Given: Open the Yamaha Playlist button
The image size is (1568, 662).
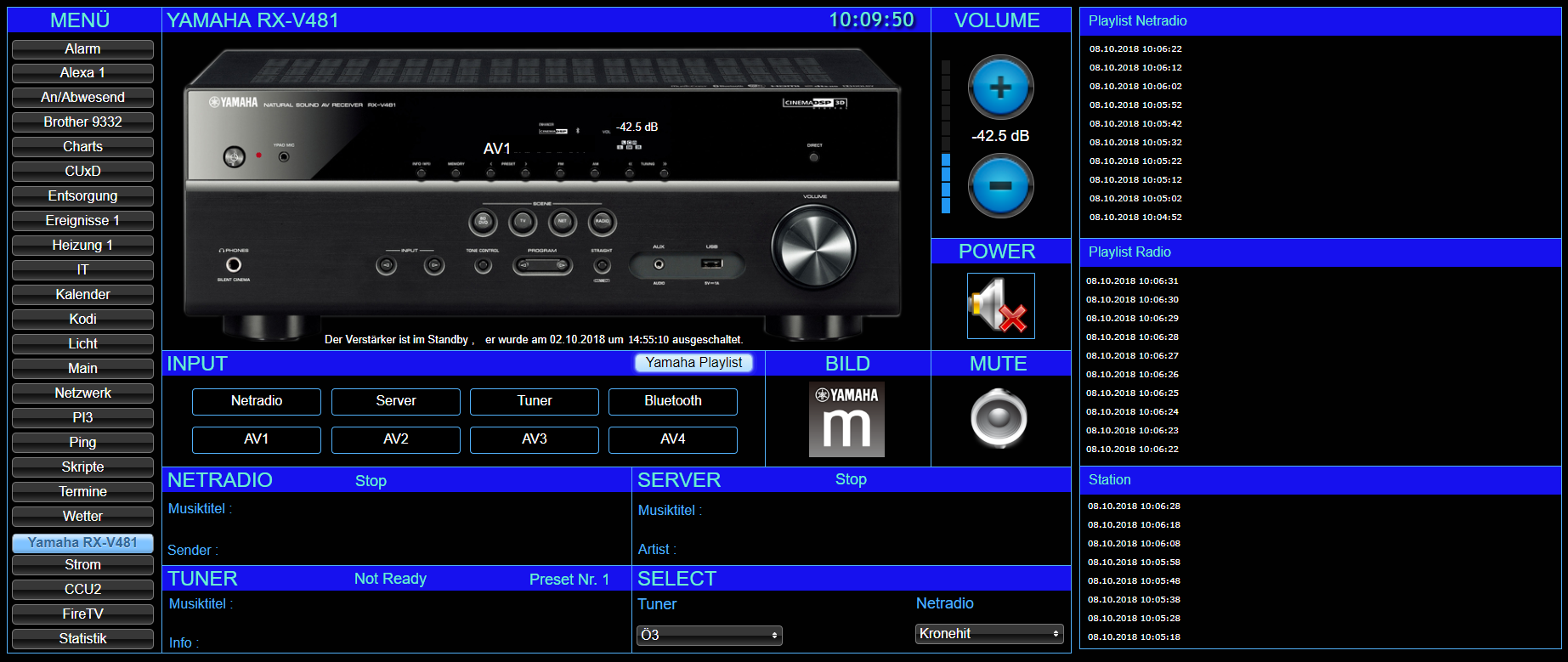Looking at the screenshot, I should click(693, 363).
